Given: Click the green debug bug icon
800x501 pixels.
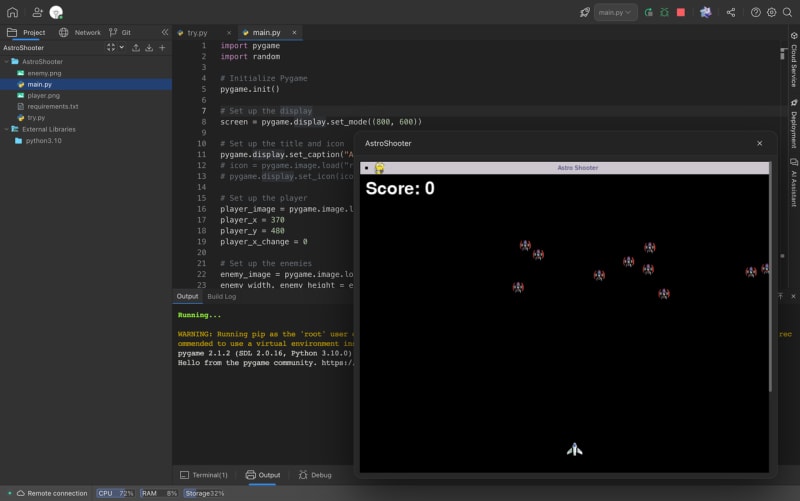Looking at the screenshot, I should (x=664, y=12).
